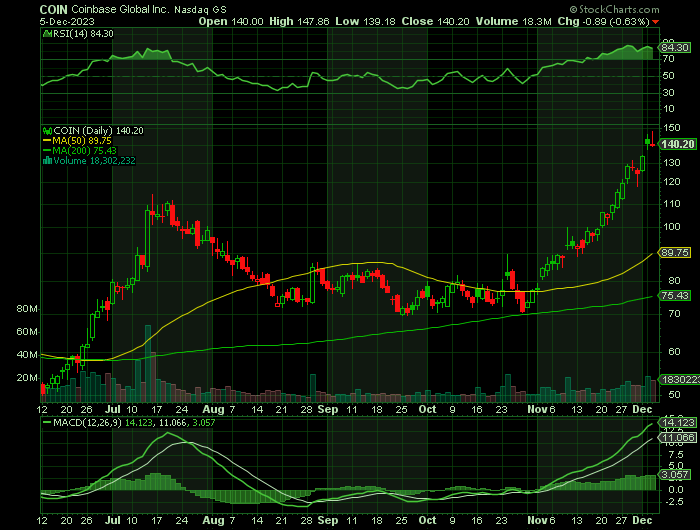
Task: Click the 60M label on the volume scale
Action: click(27, 332)
